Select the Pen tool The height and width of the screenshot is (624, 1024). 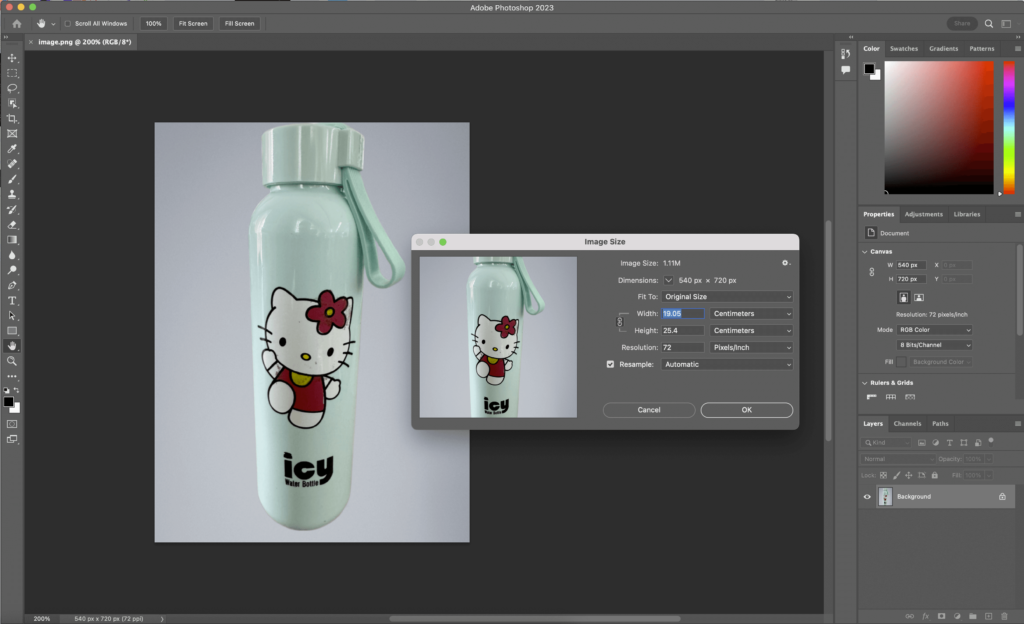click(12, 285)
